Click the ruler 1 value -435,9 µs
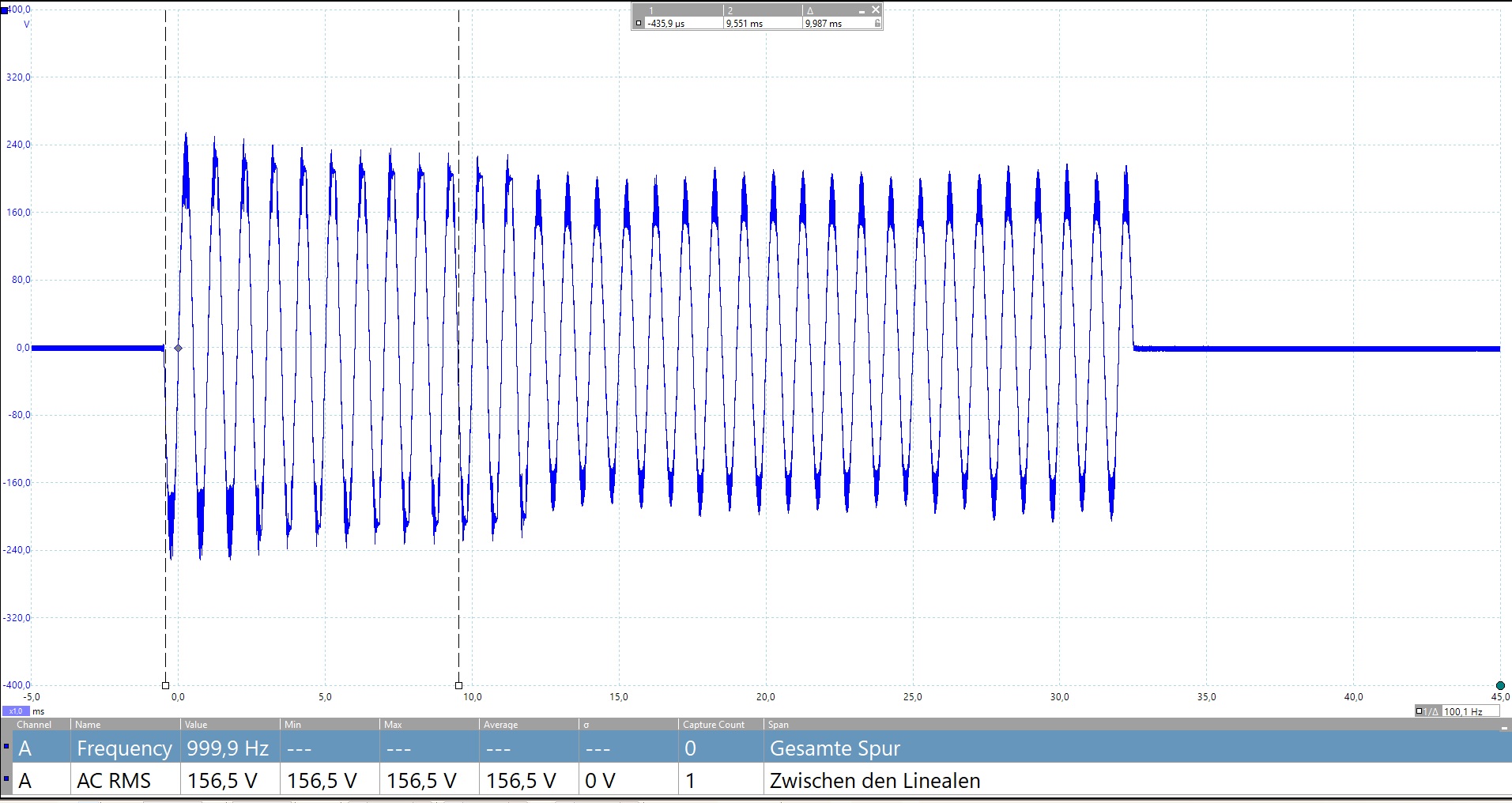Viewport: 1512px width, 803px height. pyautogui.click(x=666, y=24)
